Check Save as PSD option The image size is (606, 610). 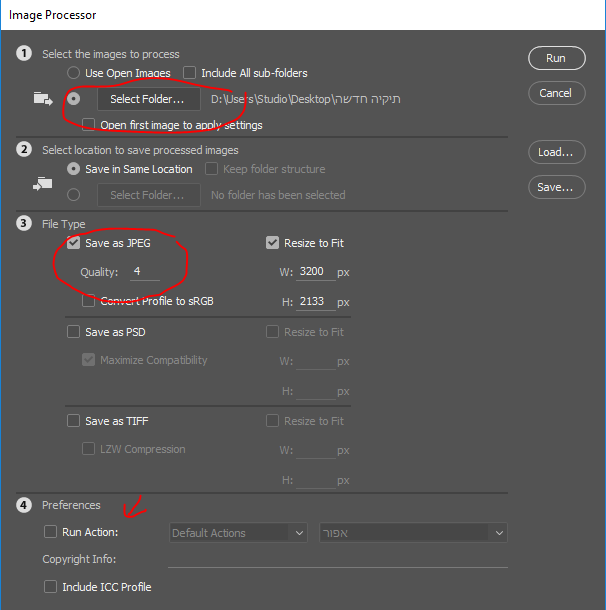(73, 332)
